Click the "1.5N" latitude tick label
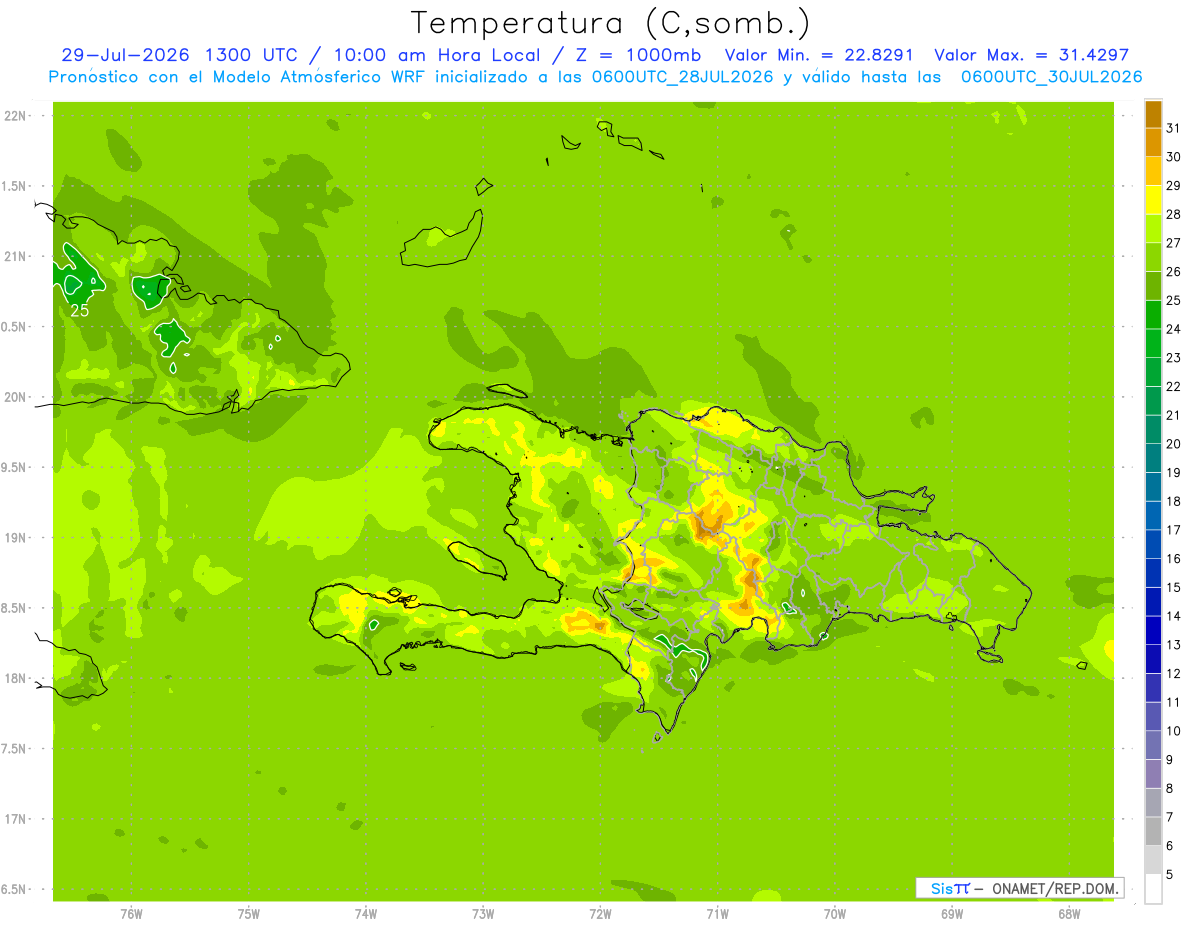This screenshot has width=1200, height=927. pos(13,186)
